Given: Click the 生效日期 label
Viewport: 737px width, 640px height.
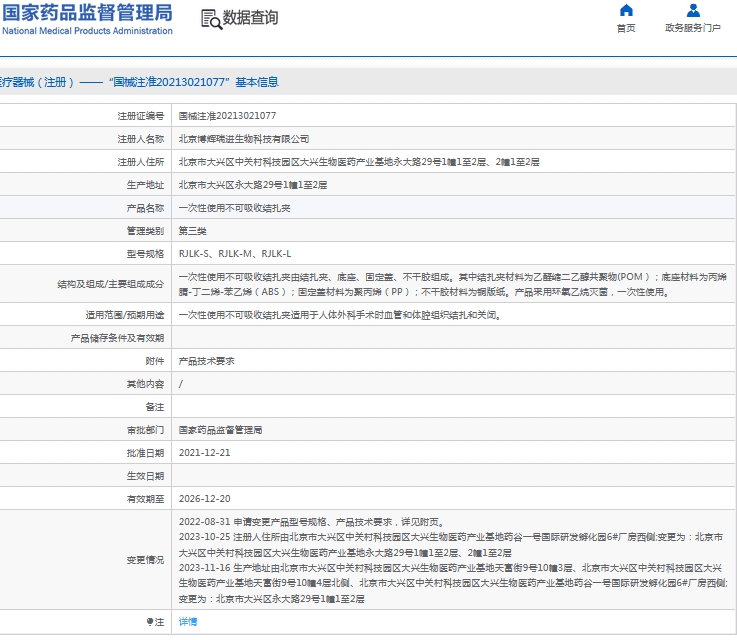Looking at the screenshot, I should point(145,476).
